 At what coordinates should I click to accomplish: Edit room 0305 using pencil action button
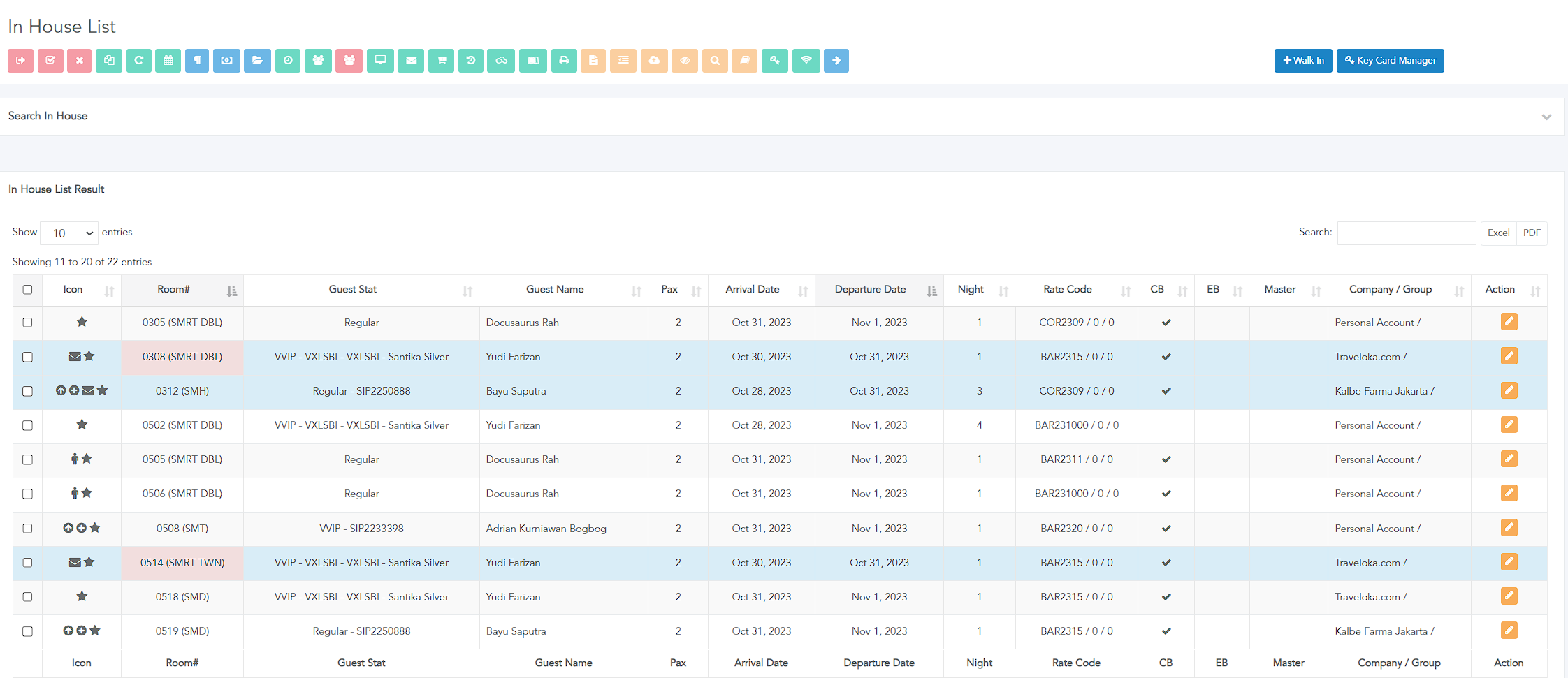[x=1509, y=322]
